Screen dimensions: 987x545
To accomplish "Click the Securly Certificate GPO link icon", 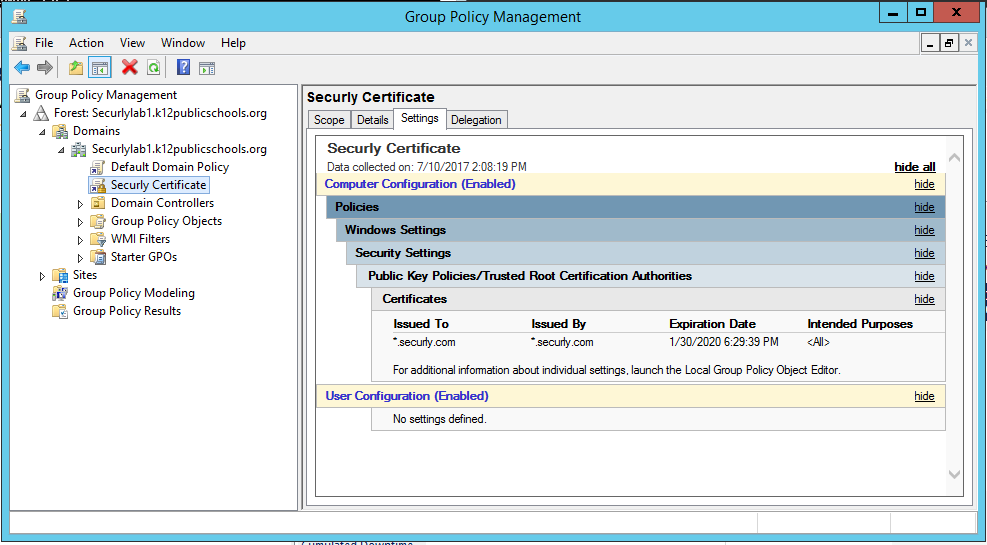I will point(98,185).
